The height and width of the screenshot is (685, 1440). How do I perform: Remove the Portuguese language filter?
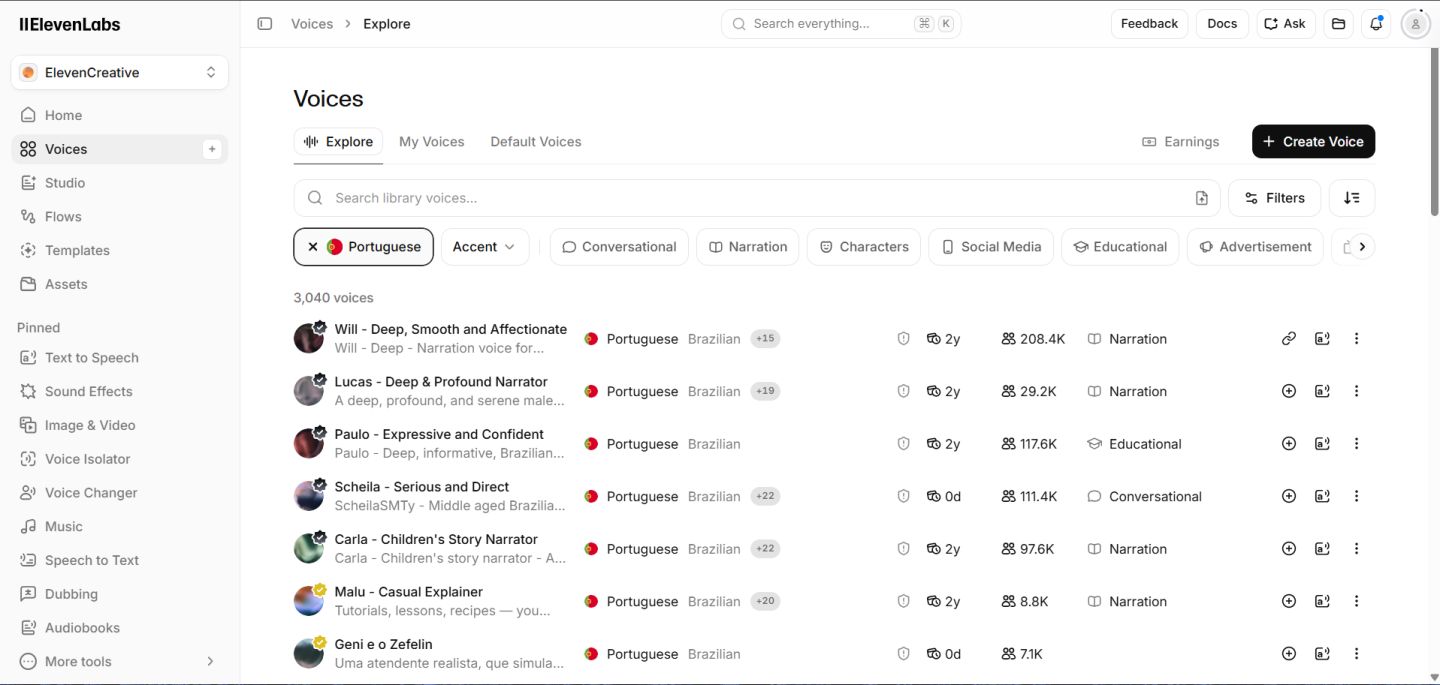point(313,247)
